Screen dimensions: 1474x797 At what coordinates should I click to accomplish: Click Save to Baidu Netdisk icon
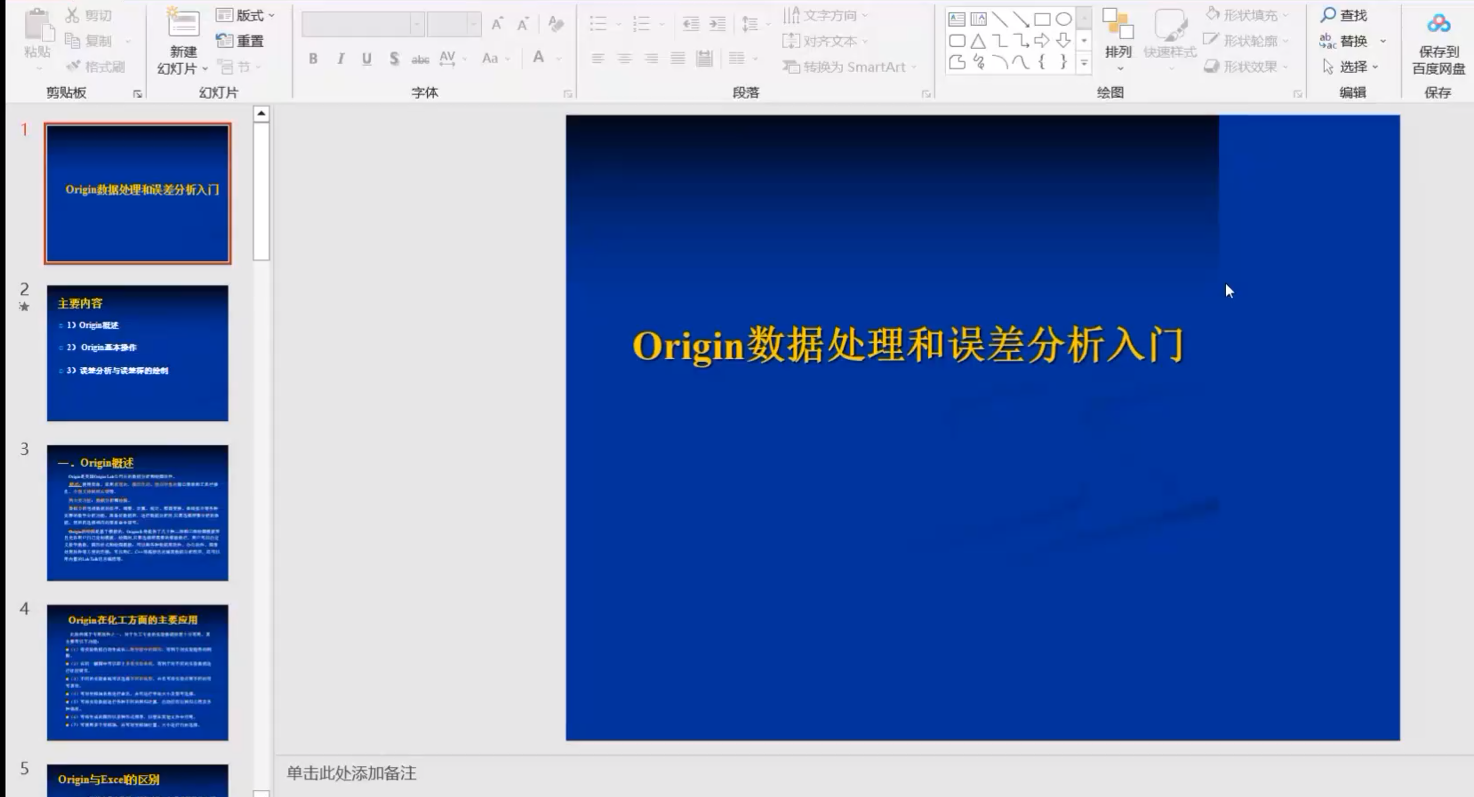[1438, 25]
